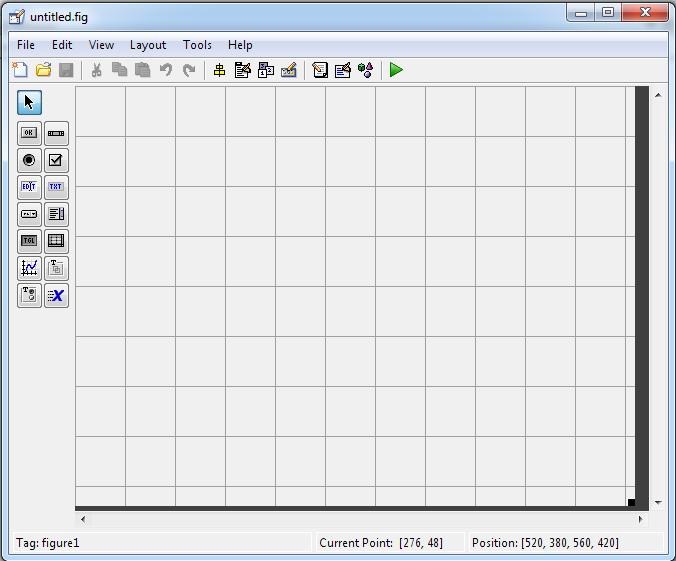This screenshot has width=676, height=561.
Task: Open the Tools menu
Action: point(197,45)
